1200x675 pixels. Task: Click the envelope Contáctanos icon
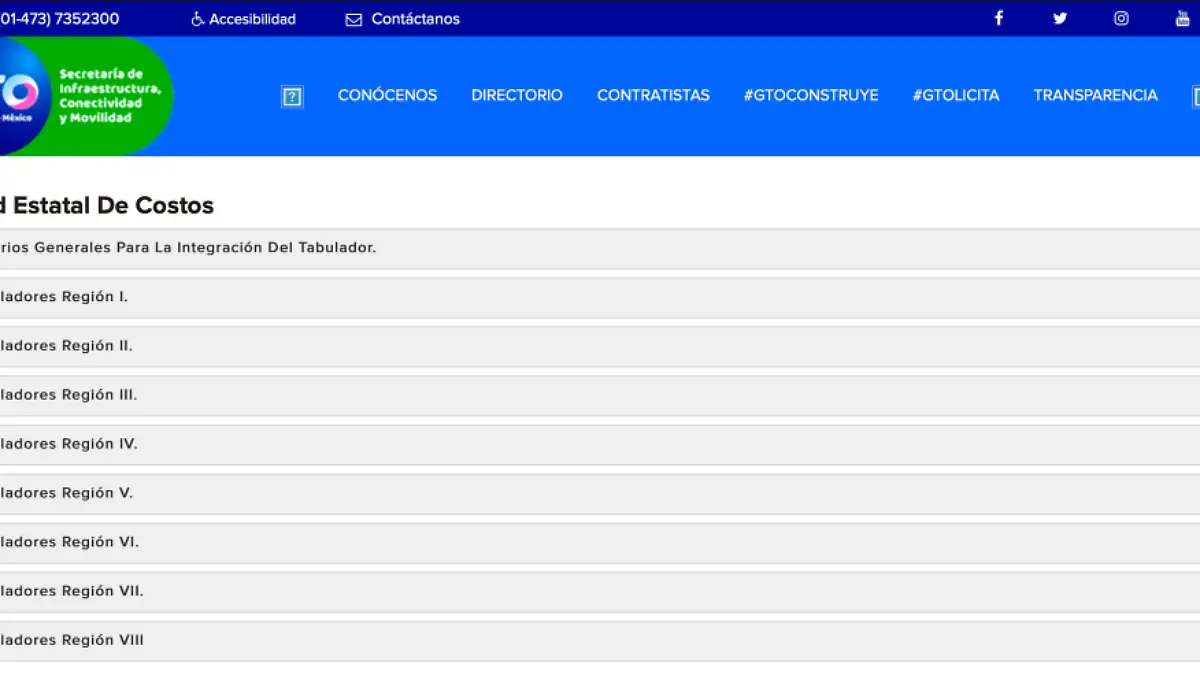(x=354, y=19)
